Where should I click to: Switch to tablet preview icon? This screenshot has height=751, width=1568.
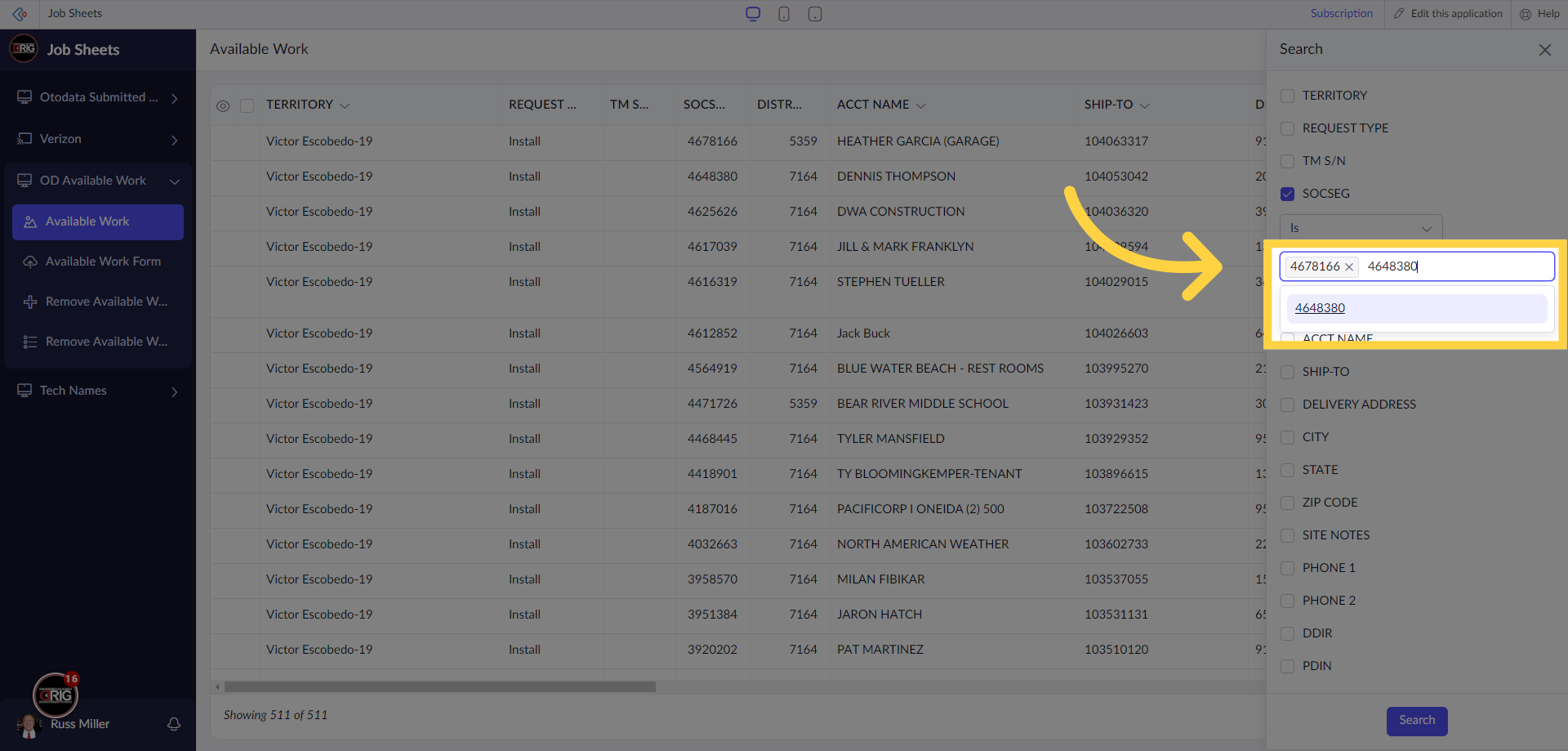[815, 14]
